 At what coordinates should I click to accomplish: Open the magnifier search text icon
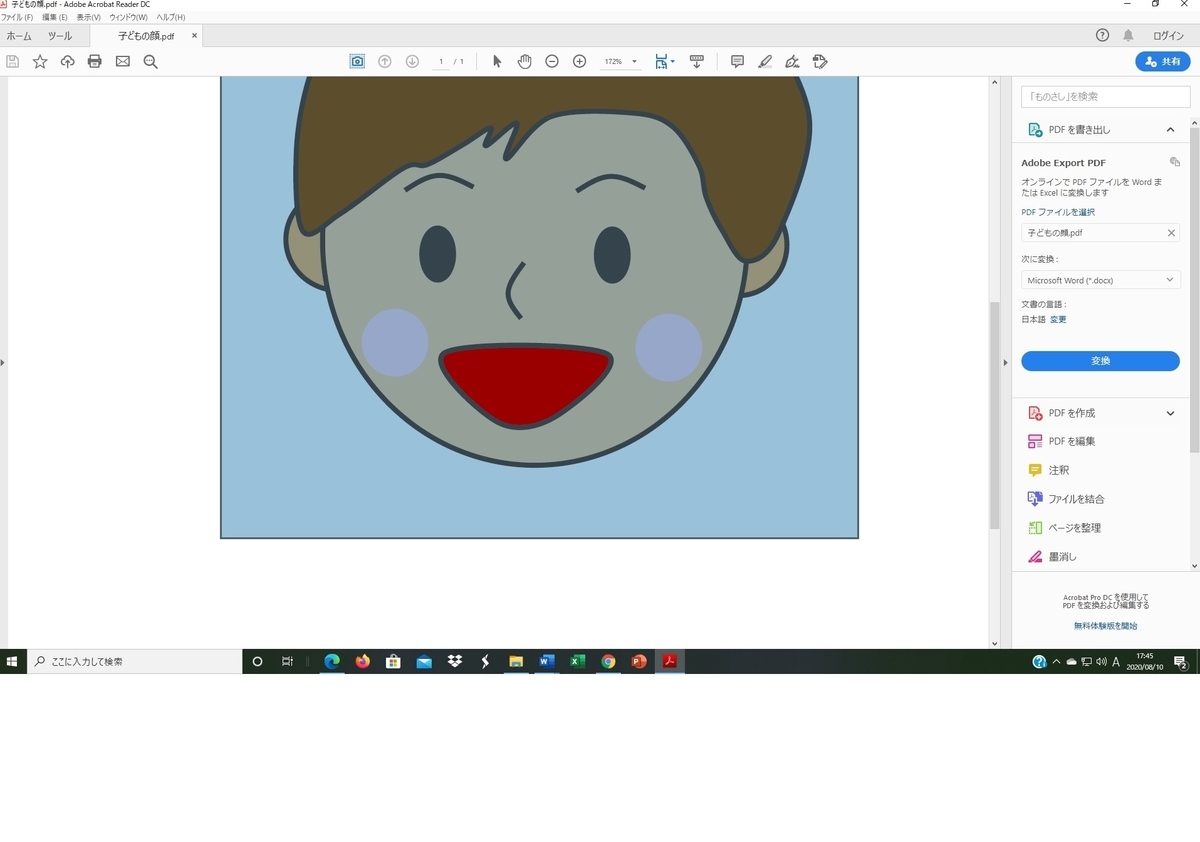[151, 62]
